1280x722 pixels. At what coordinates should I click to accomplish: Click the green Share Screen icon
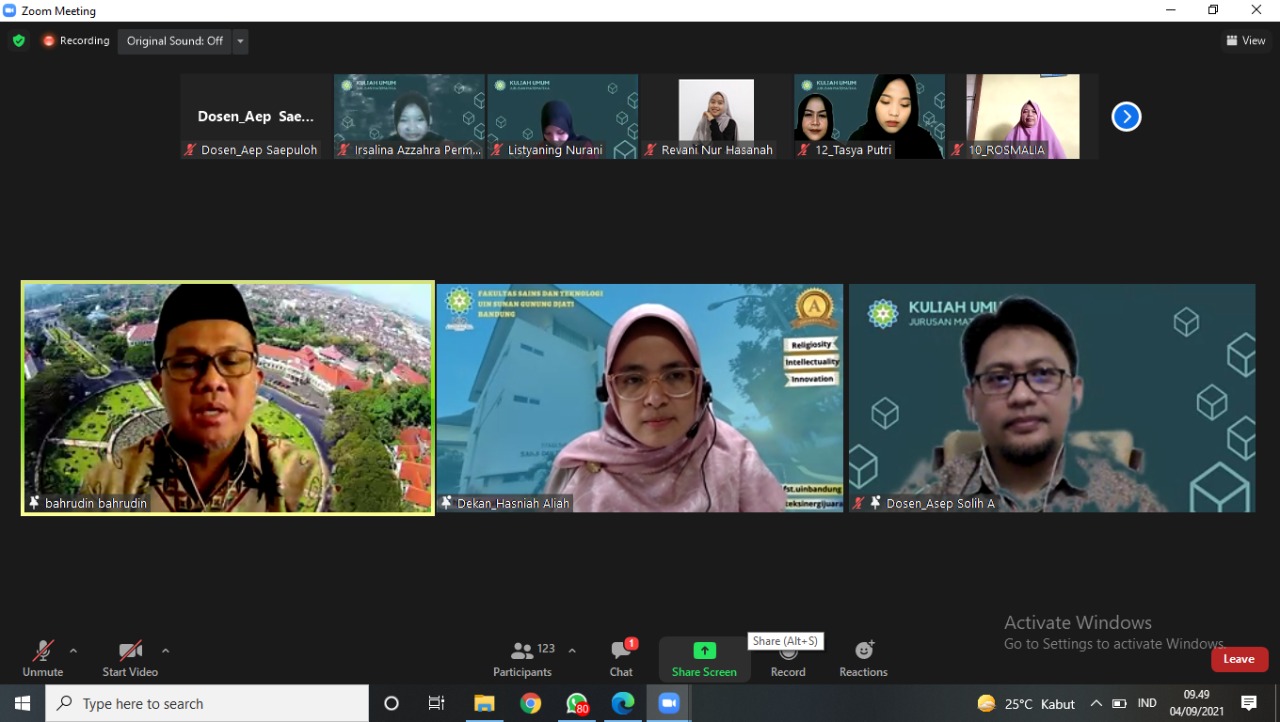tap(704, 651)
